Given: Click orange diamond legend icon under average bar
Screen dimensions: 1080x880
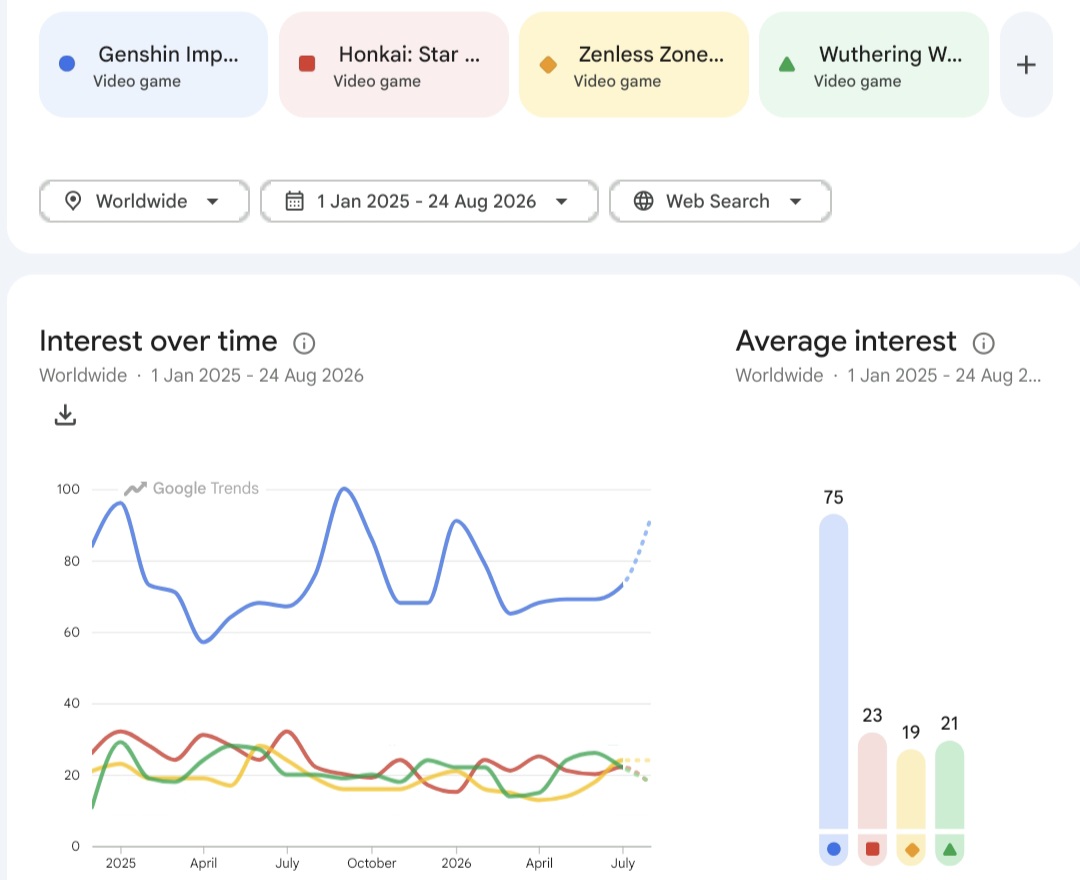Looking at the screenshot, I should pyautogui.click(x=911, y=850).
